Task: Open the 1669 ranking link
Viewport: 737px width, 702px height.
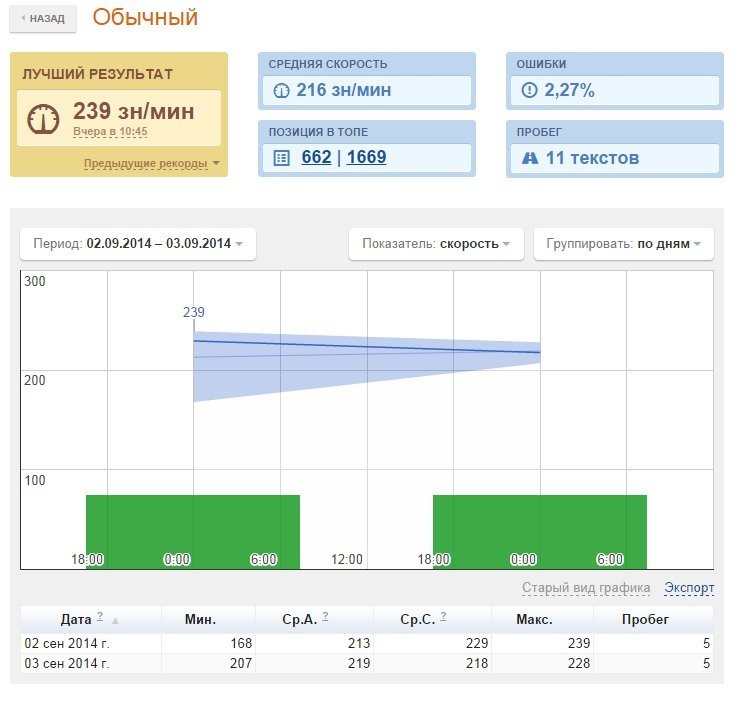Action: click(366, 158)
